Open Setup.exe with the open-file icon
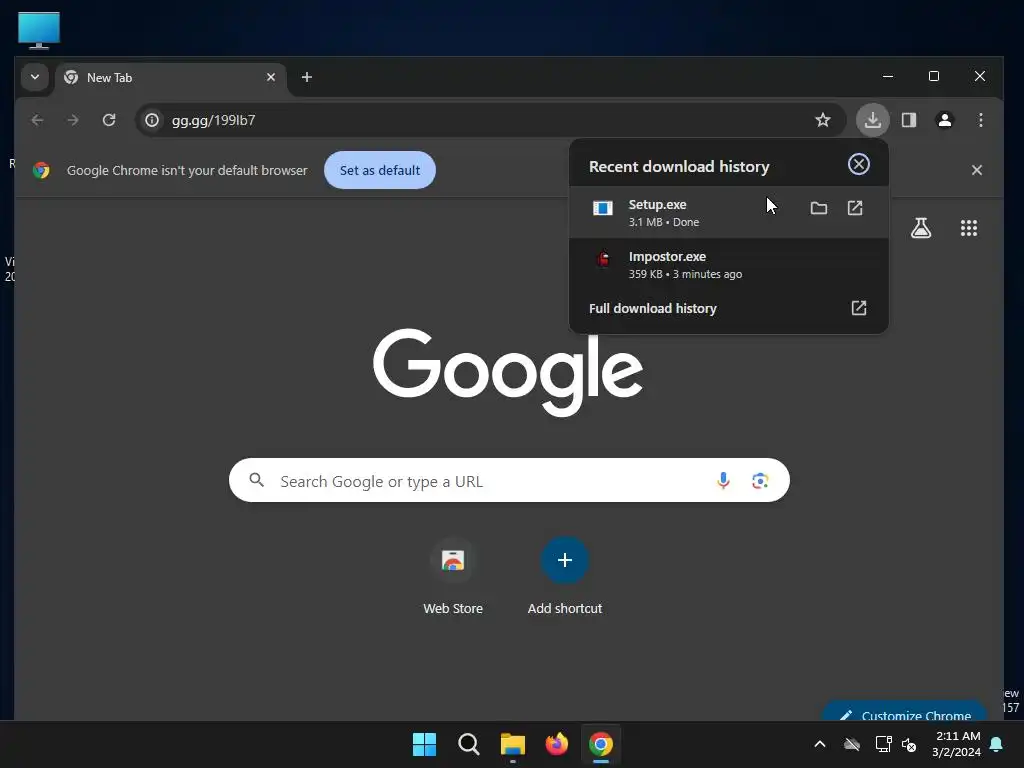The height and width of the screenshot is (768, 1024). pyautogui.click(x=855, y=208)
